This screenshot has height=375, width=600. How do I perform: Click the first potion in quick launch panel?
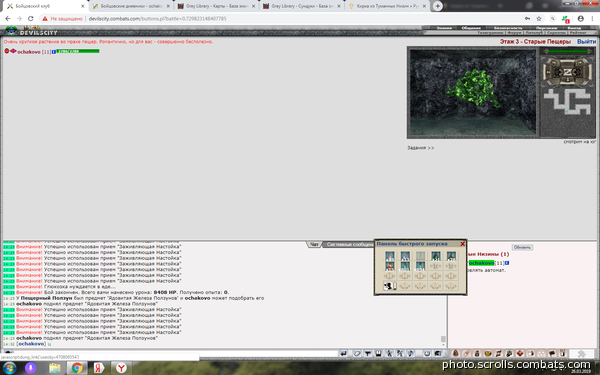390,256
